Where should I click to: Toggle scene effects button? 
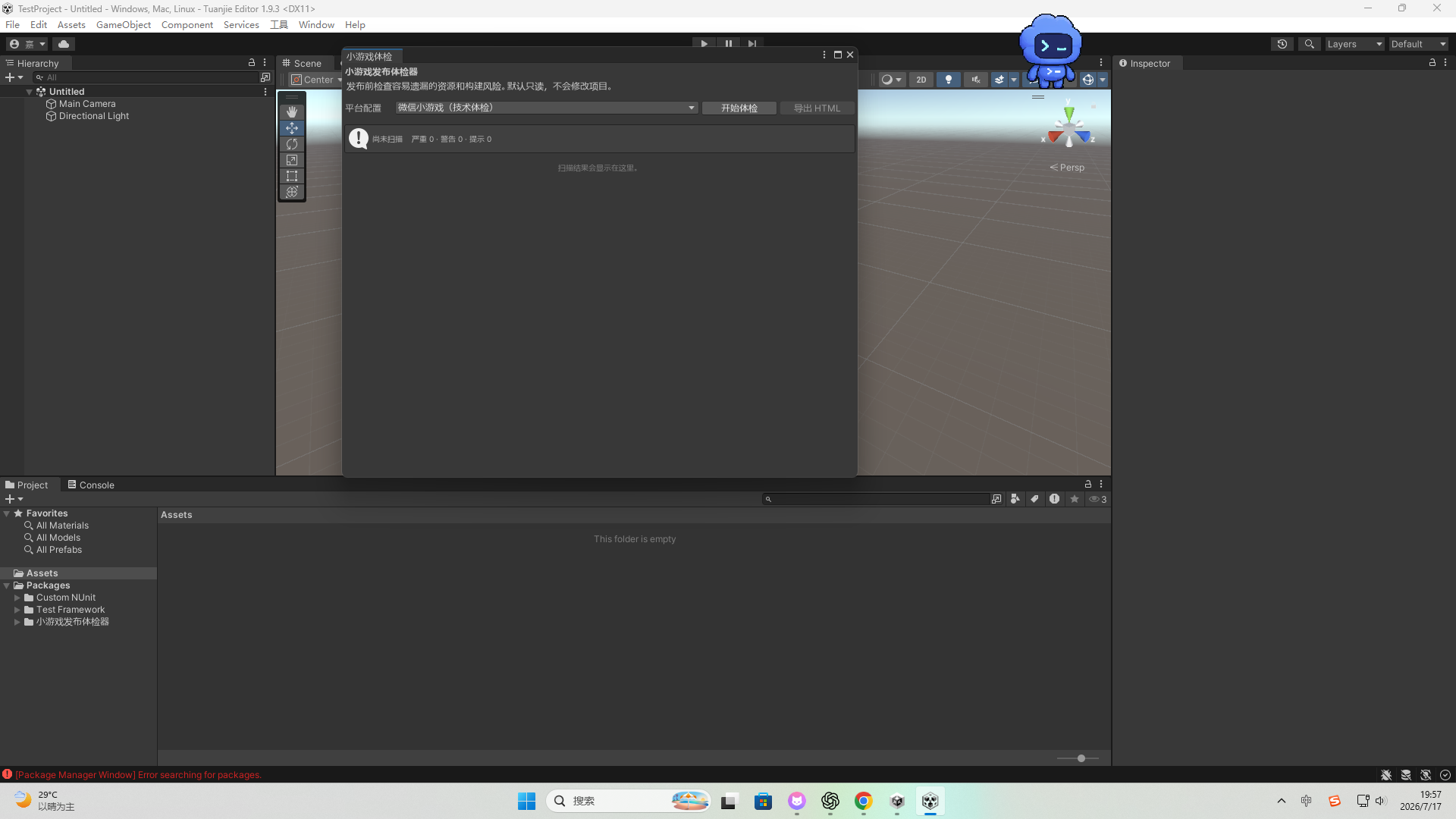pos(999,80)
